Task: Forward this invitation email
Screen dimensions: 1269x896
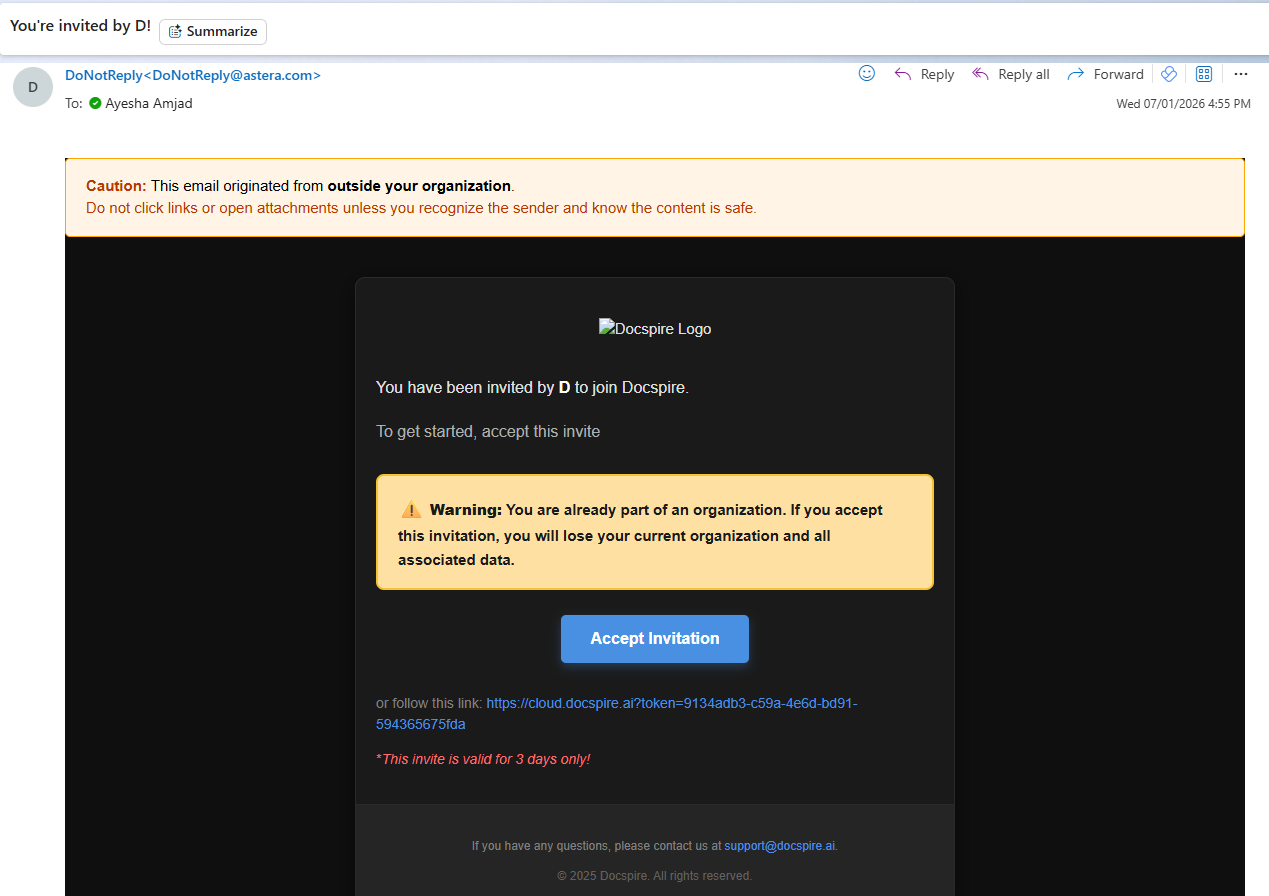Action: pos(1105,74)
